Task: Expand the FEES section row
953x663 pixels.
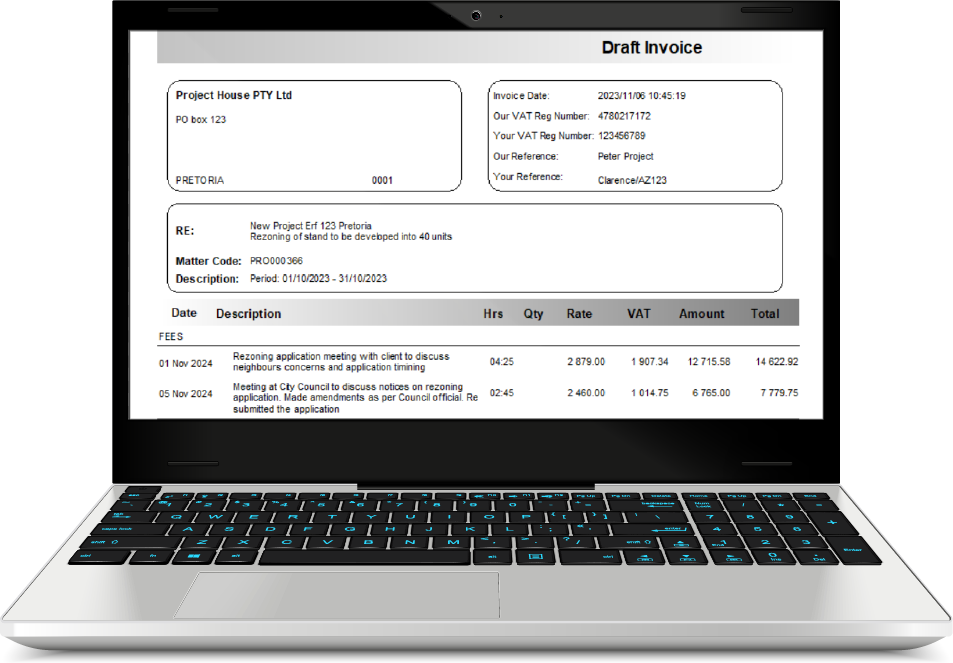Action: [x=170, y=336]
